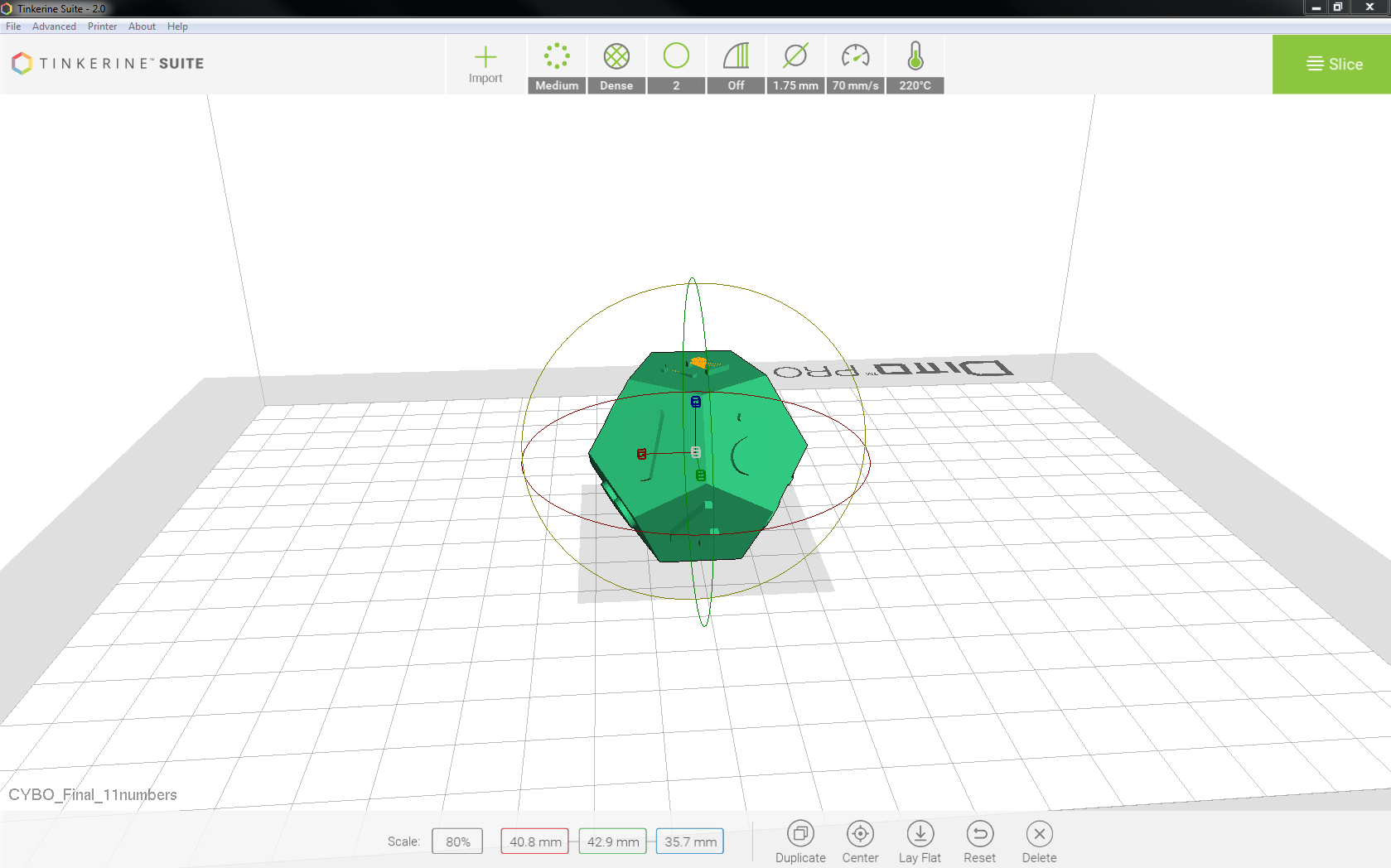Viewport: 1391px width, 868px height.
Task: Duplicate the selected model
Action: pyautogui.click(x=800, y=841)
